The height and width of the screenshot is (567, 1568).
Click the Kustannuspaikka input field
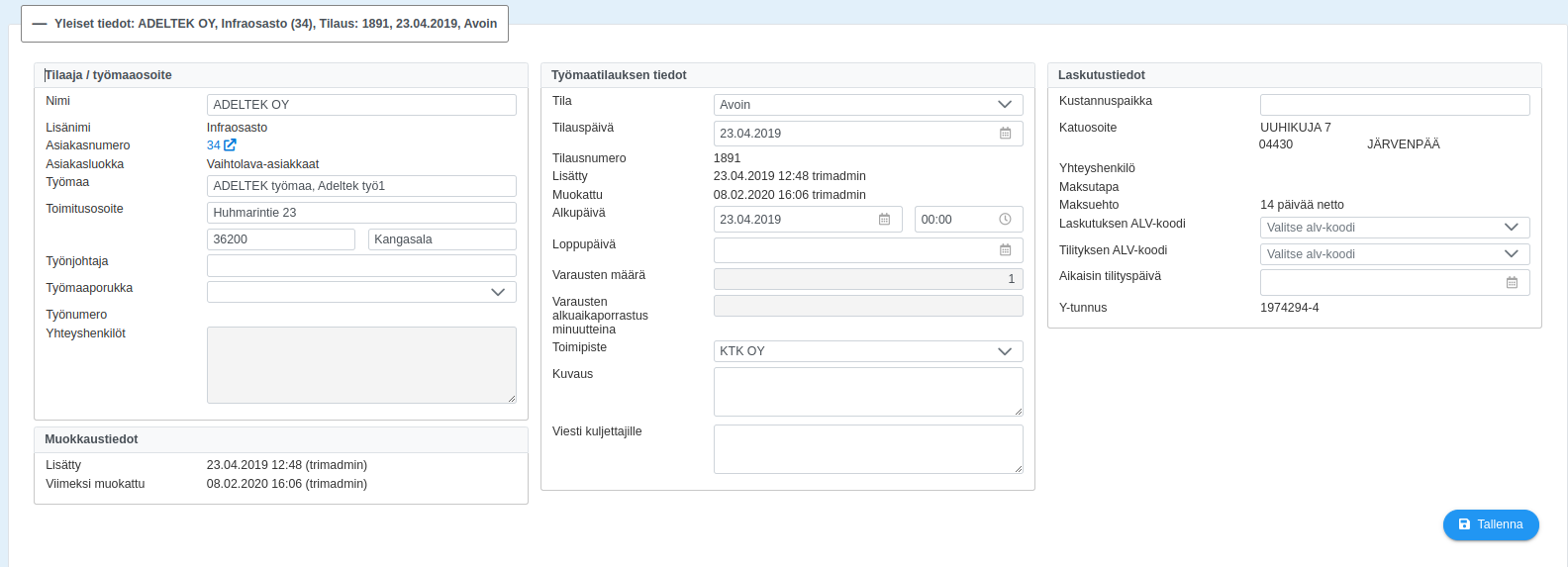[1395, 105]
